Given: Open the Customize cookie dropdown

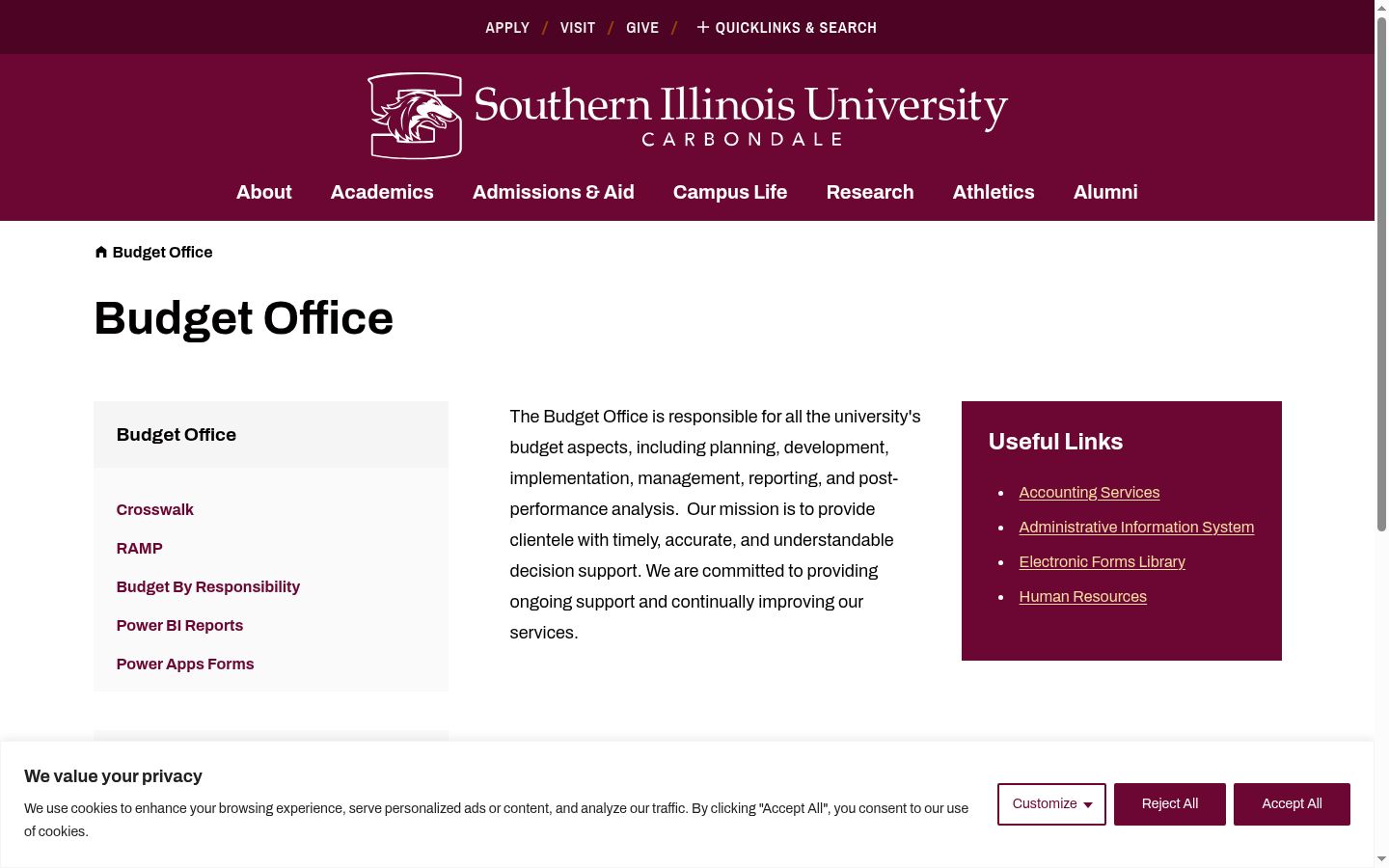Looking at the screenshot, I should (1051, 804).
